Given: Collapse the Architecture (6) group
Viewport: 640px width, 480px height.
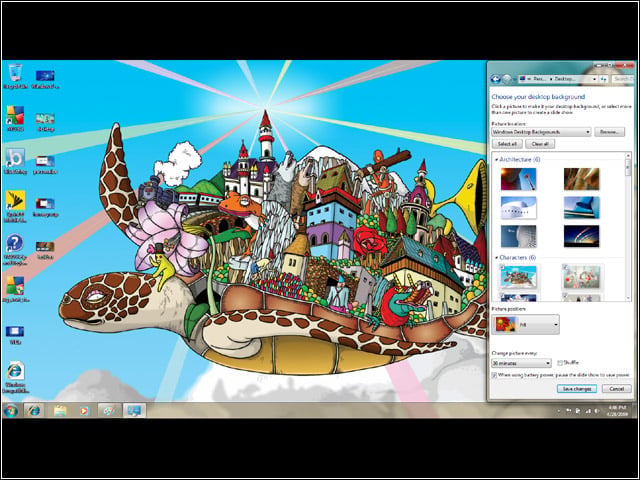Looking at the screenshot, I should [x=497, y=160].
